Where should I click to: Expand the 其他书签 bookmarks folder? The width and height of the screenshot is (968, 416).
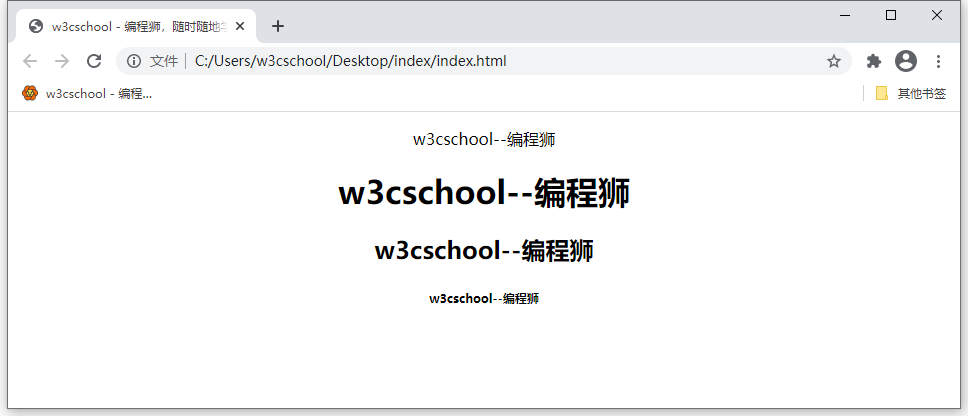[910, 93]
